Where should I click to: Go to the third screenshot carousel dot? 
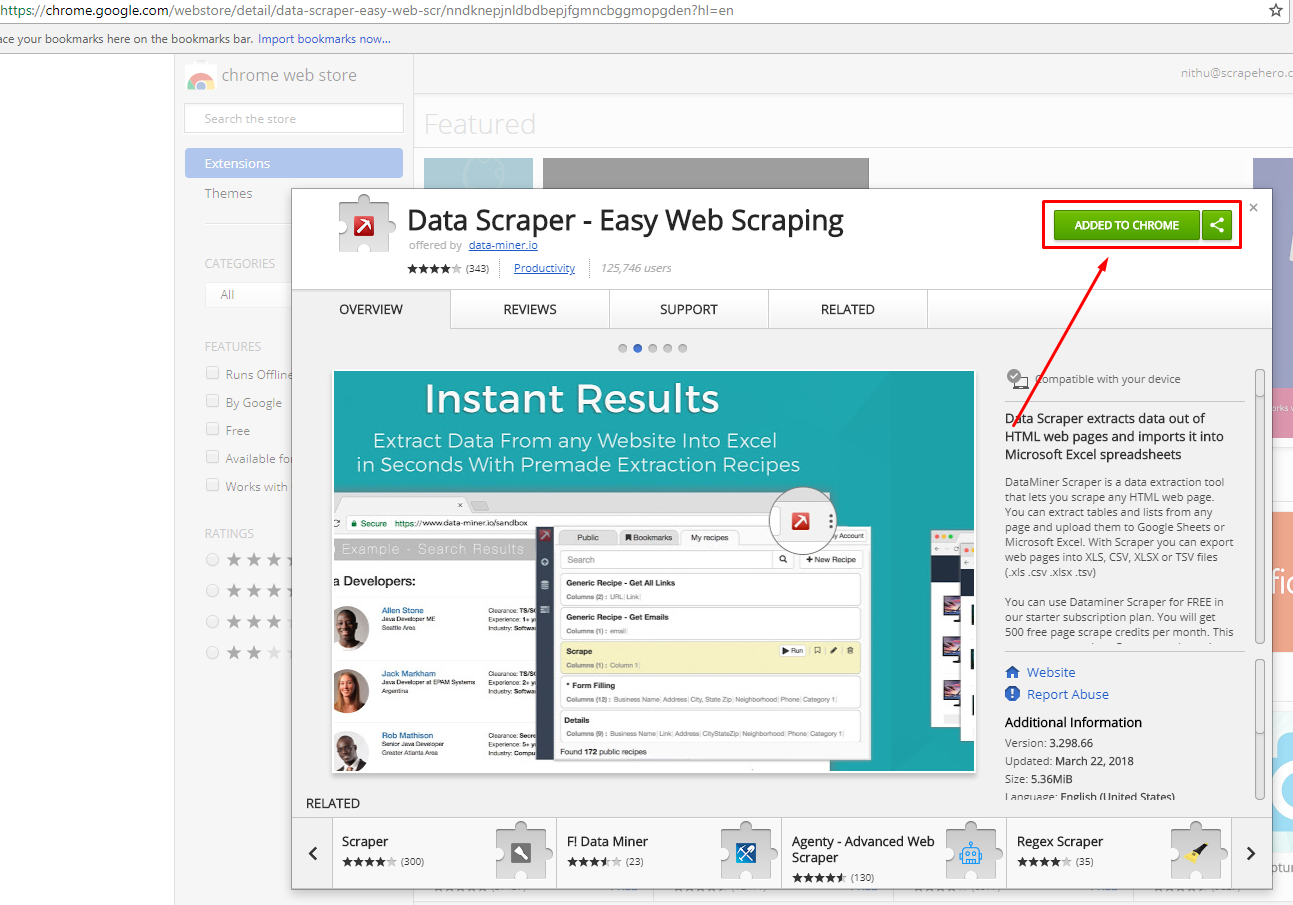click(x=653, y=348)
